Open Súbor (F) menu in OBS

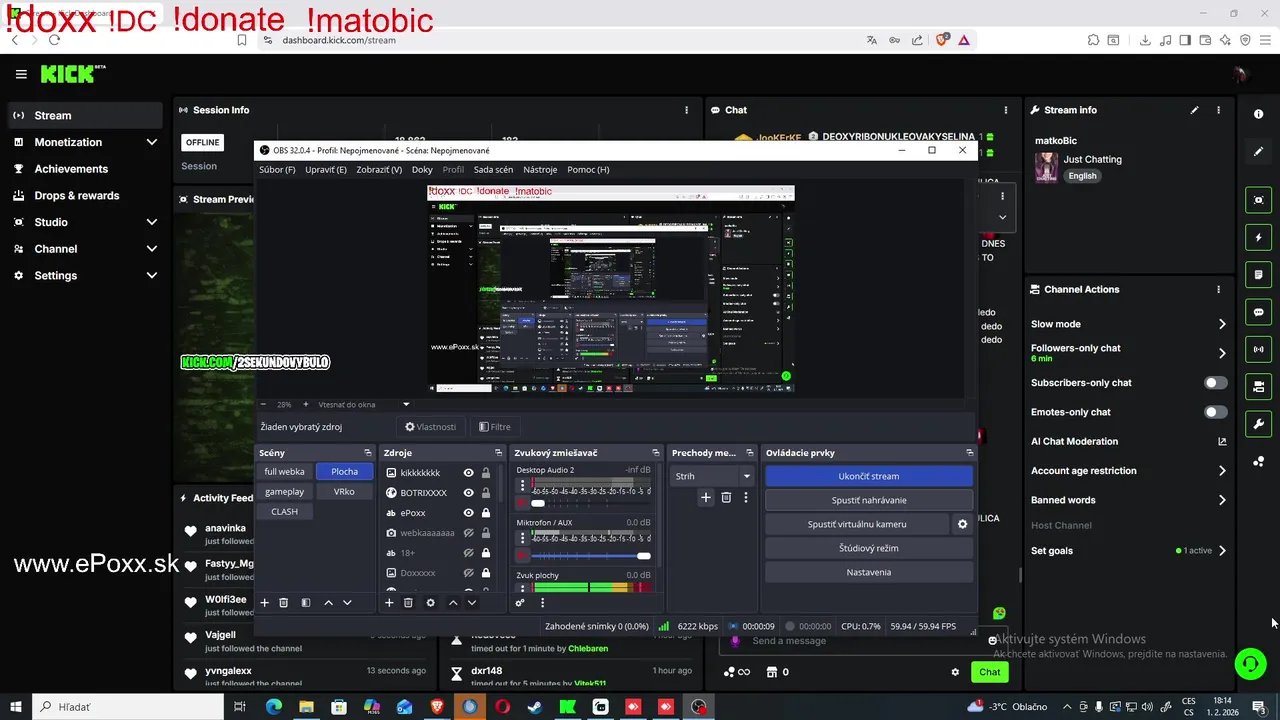[x=277, y=170]
